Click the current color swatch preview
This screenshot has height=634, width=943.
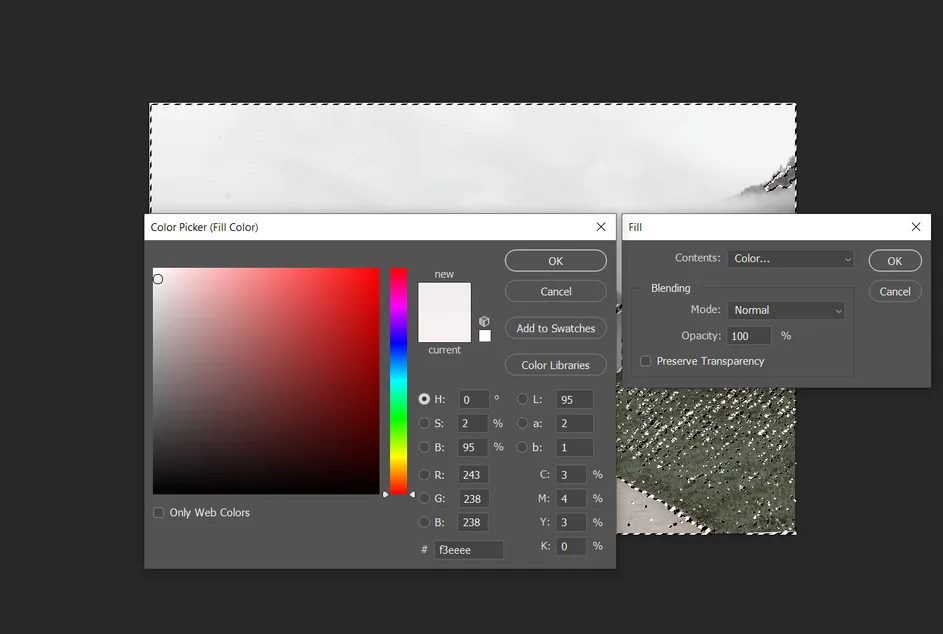point(444,328)
